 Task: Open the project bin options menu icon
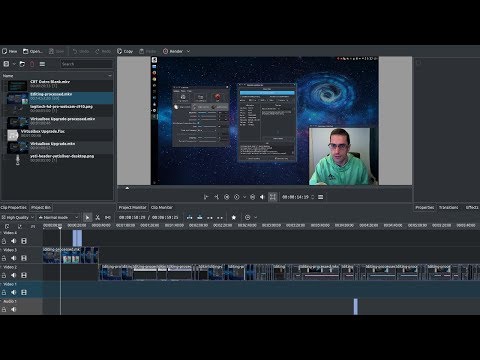[x=42, y=64]
